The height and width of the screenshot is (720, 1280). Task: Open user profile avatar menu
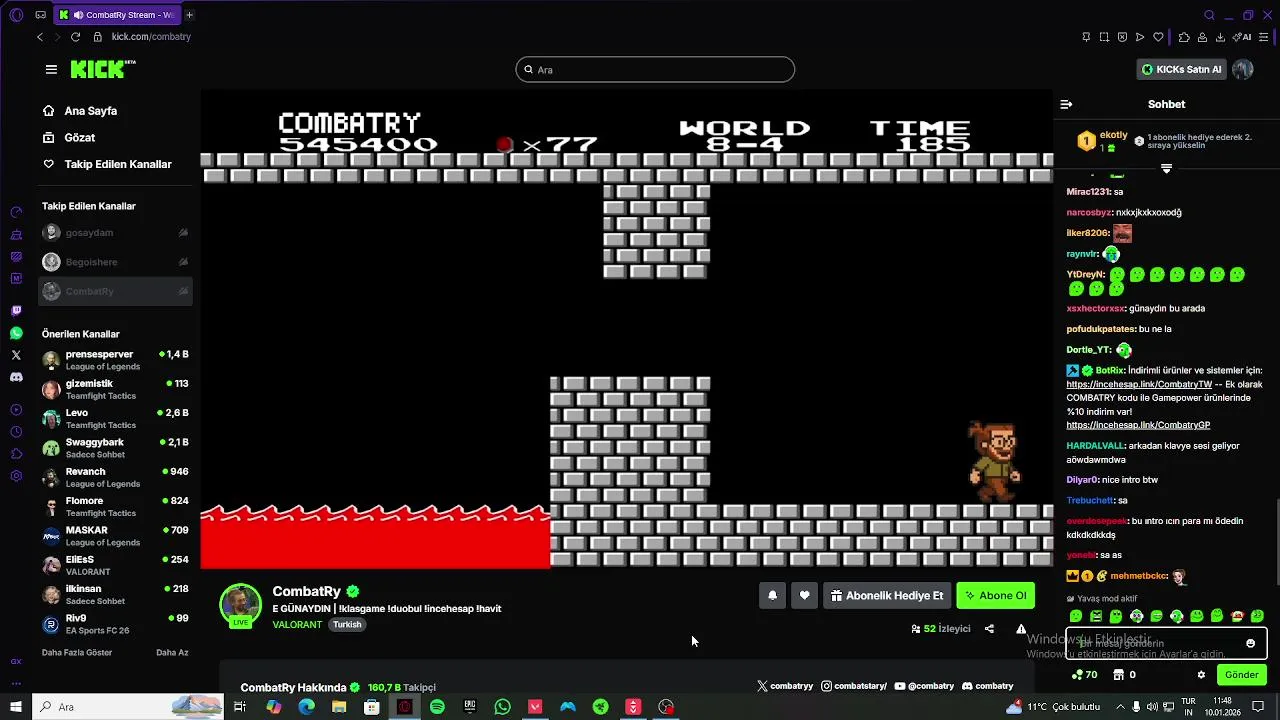1243,69
